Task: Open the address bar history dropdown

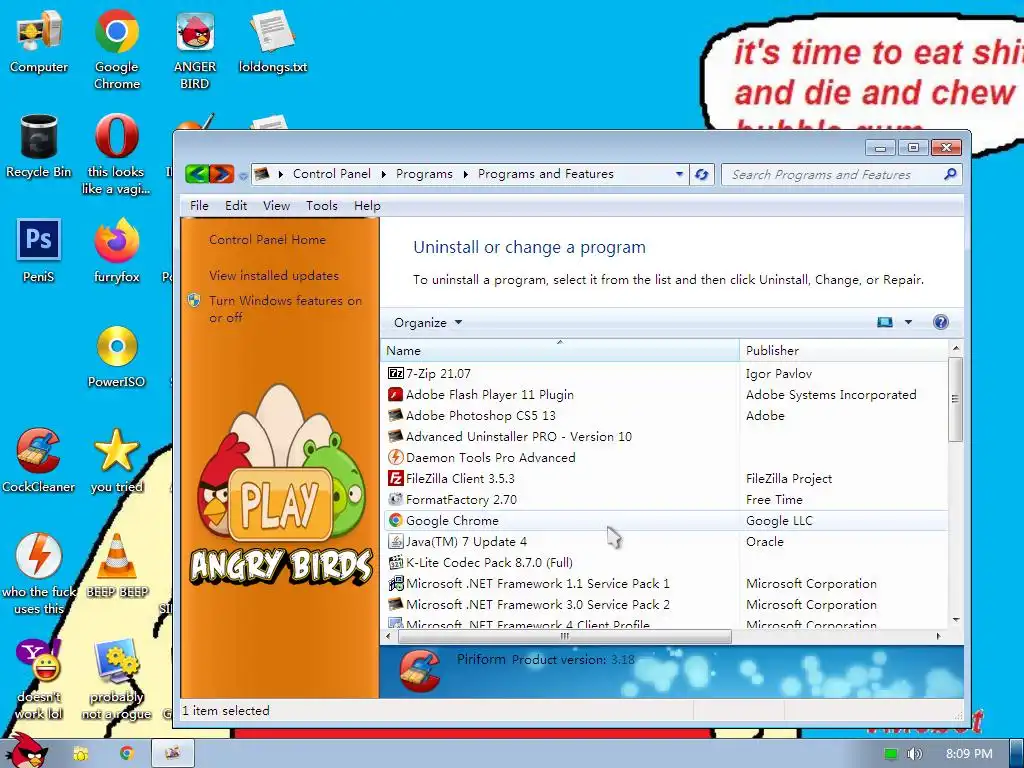Action: [x=679, y=174]
